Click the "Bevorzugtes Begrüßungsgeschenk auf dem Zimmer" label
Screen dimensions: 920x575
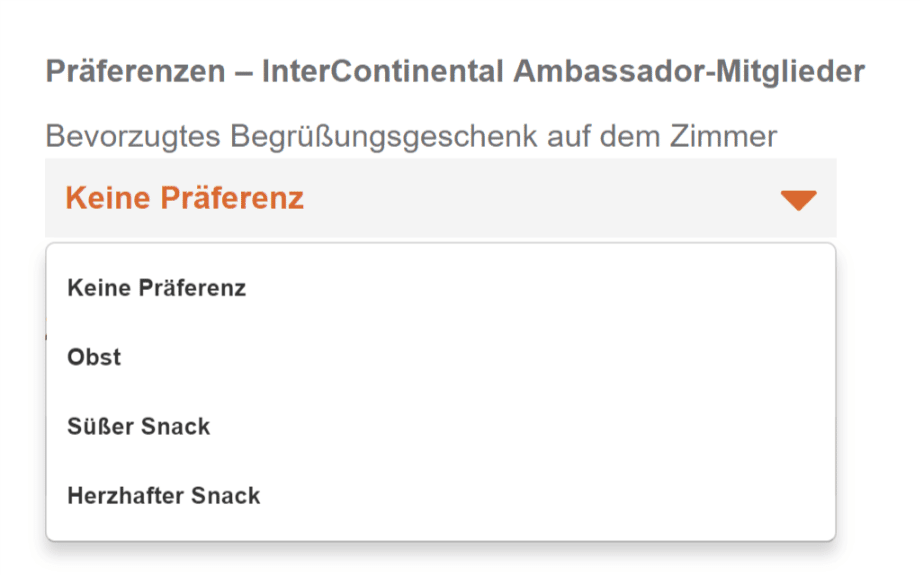pos(411,136)
